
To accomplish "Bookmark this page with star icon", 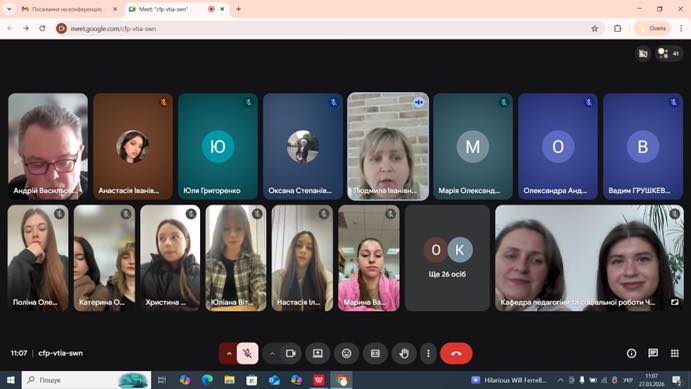I will [594, 28].
